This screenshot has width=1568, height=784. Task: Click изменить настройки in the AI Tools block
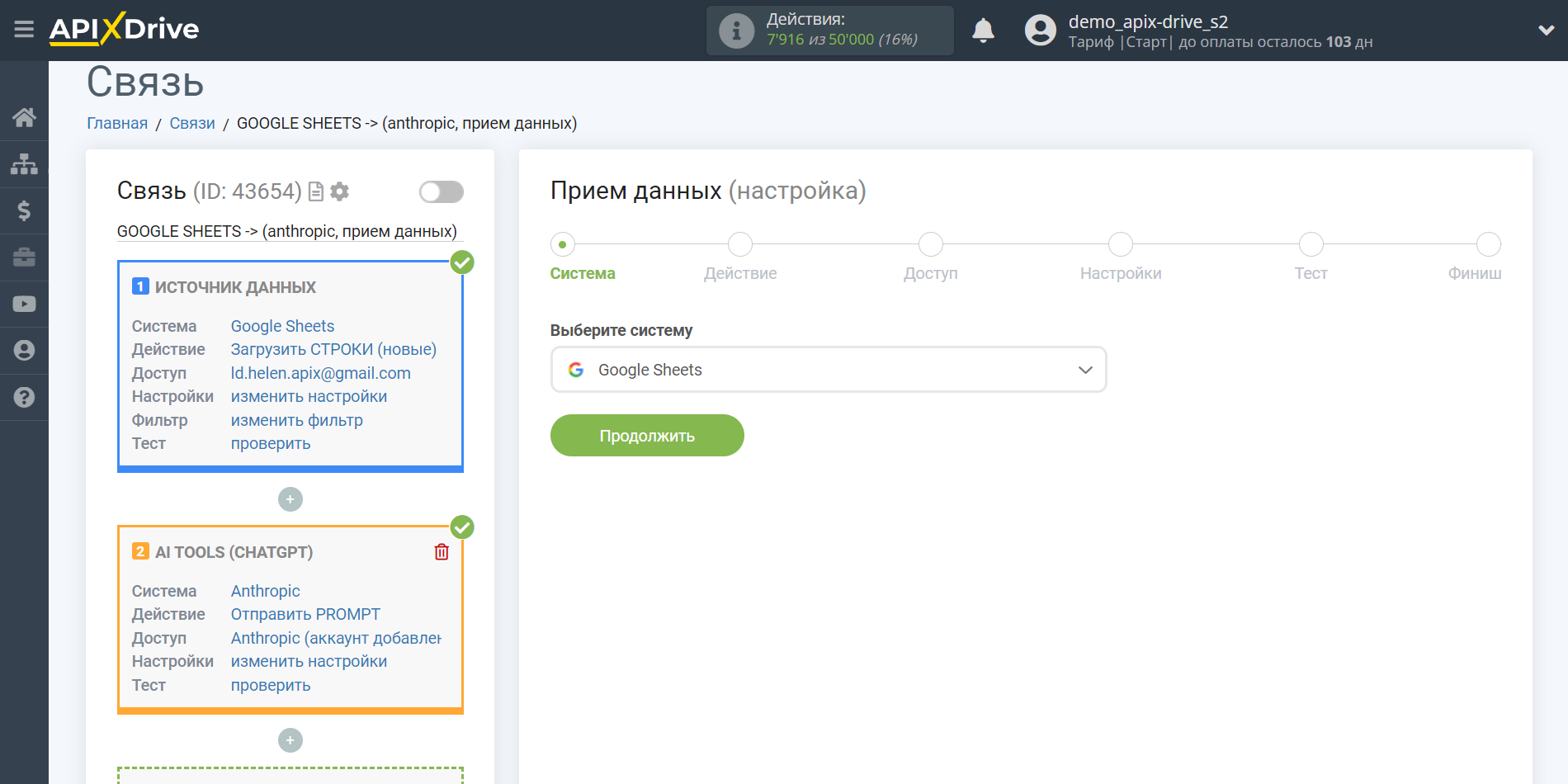309,661
